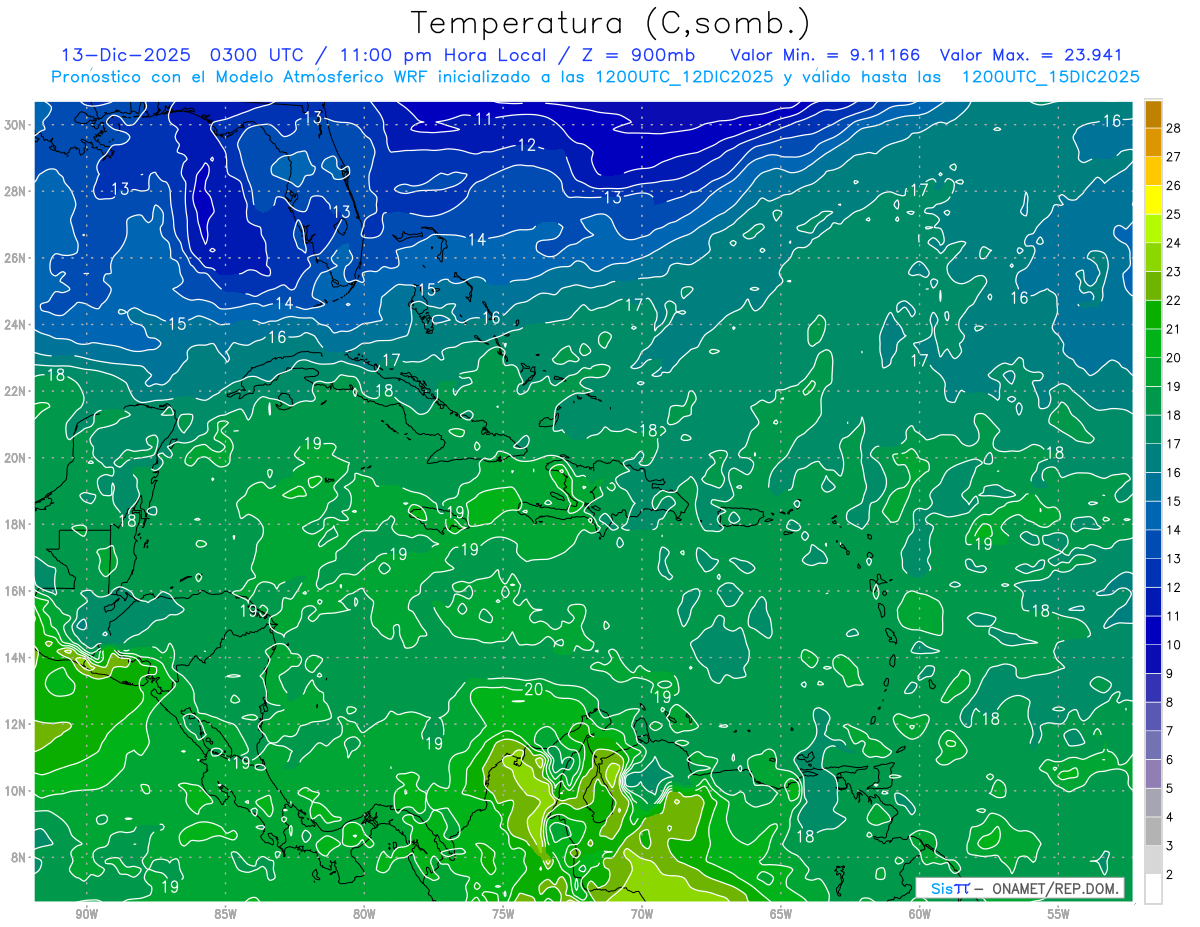Screen dimensions: 1200x927
Task: Click the "20" contour label near Colombia
Action: pos(533,690)
